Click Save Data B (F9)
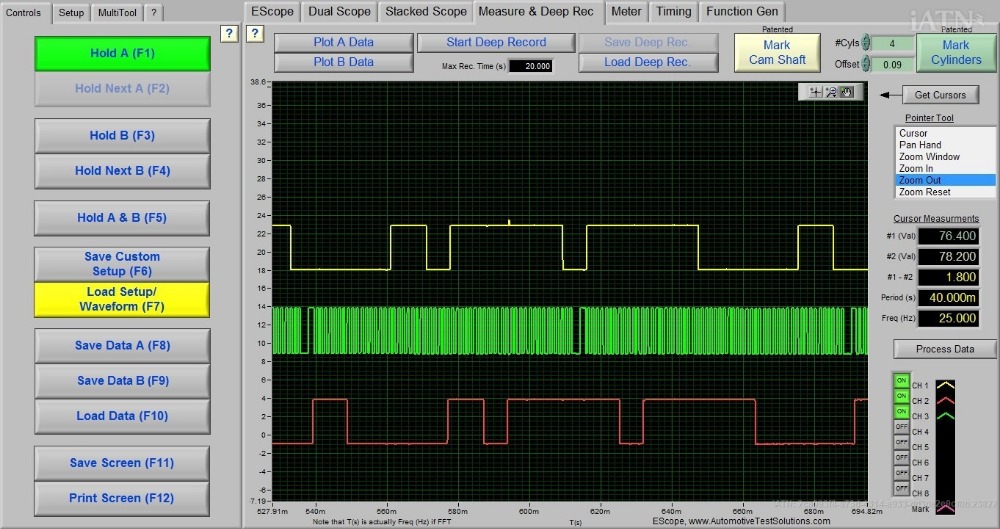The image size is (1000, 529). [x=122, y=380]
